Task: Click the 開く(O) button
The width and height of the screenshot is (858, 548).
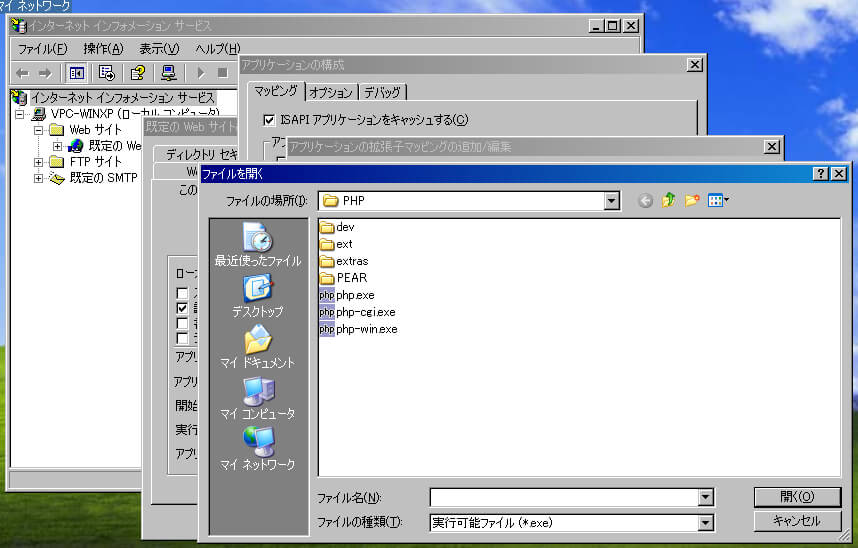Action: pos(797,497)
